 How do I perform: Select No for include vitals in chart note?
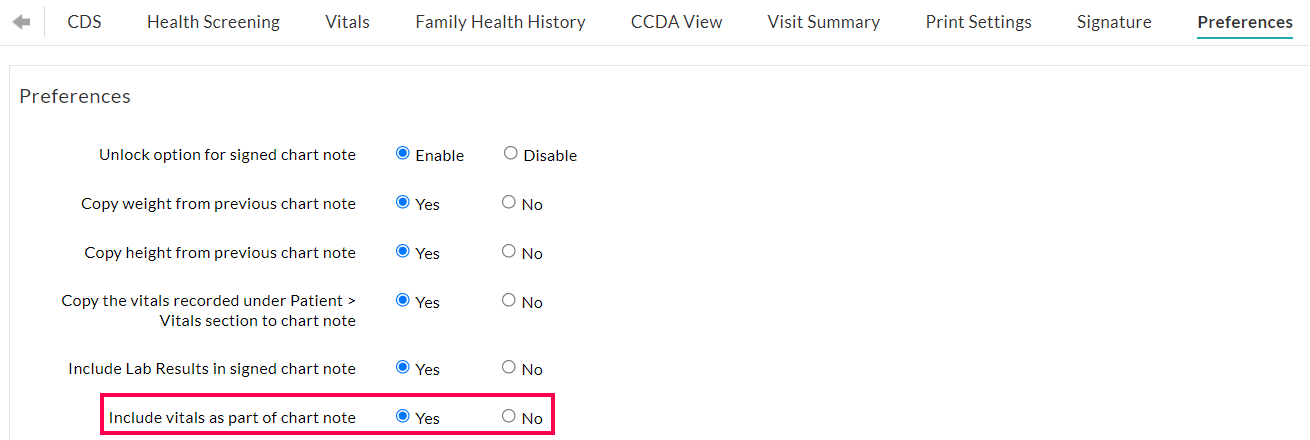(x=509, y=416)
